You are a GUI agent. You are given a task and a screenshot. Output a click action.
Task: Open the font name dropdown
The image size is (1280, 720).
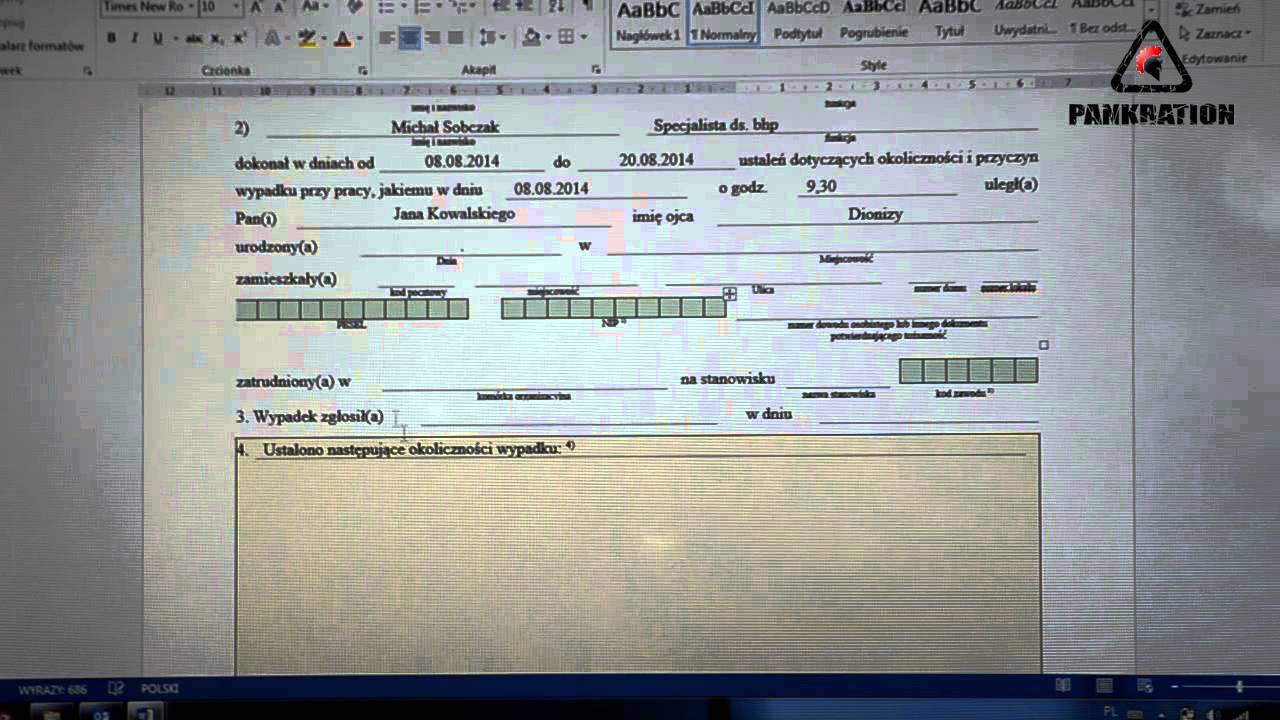[189, 8]
